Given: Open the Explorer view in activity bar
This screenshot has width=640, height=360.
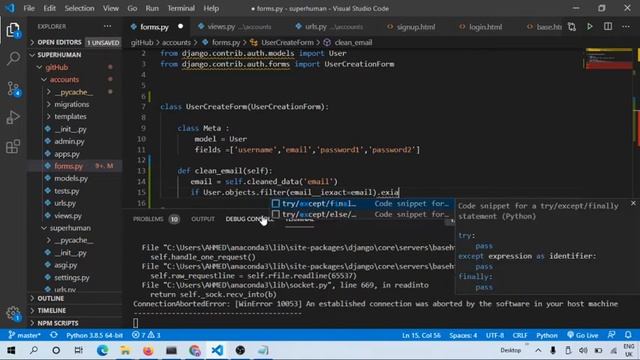Looking at the screenshot, I should click(x=13, y=30).
